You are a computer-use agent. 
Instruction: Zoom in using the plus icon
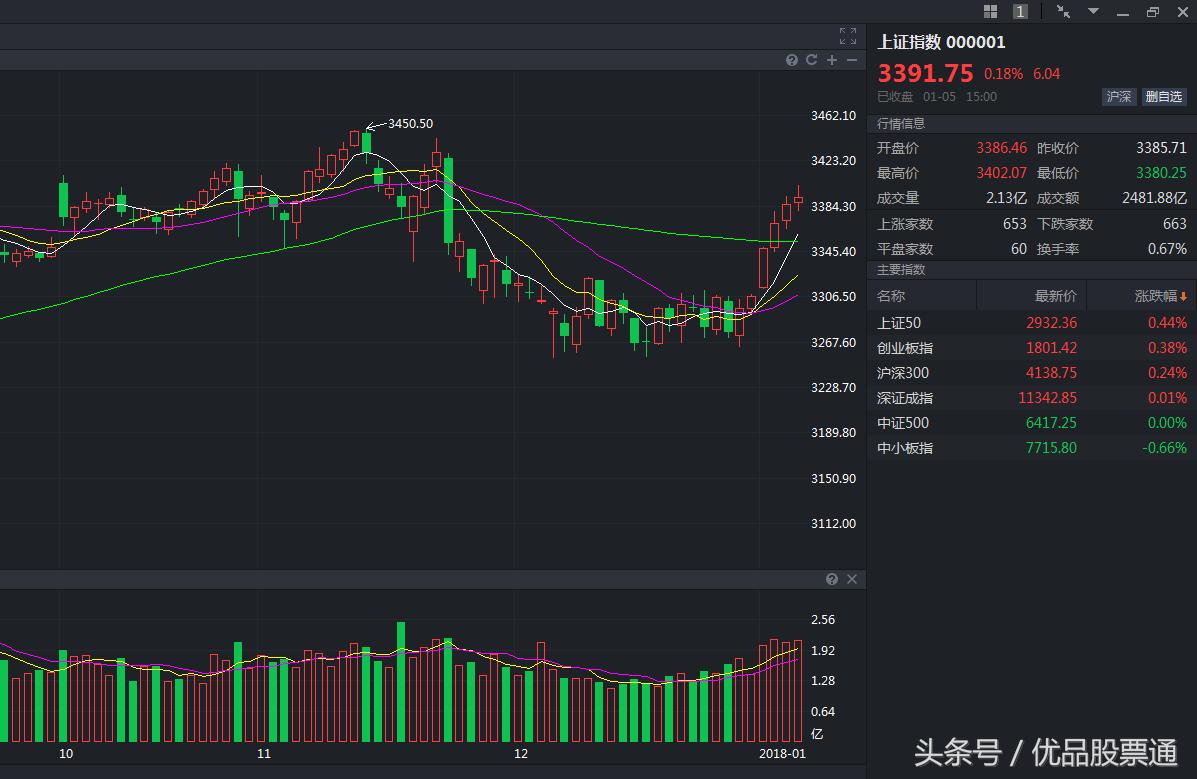(831, 60)
